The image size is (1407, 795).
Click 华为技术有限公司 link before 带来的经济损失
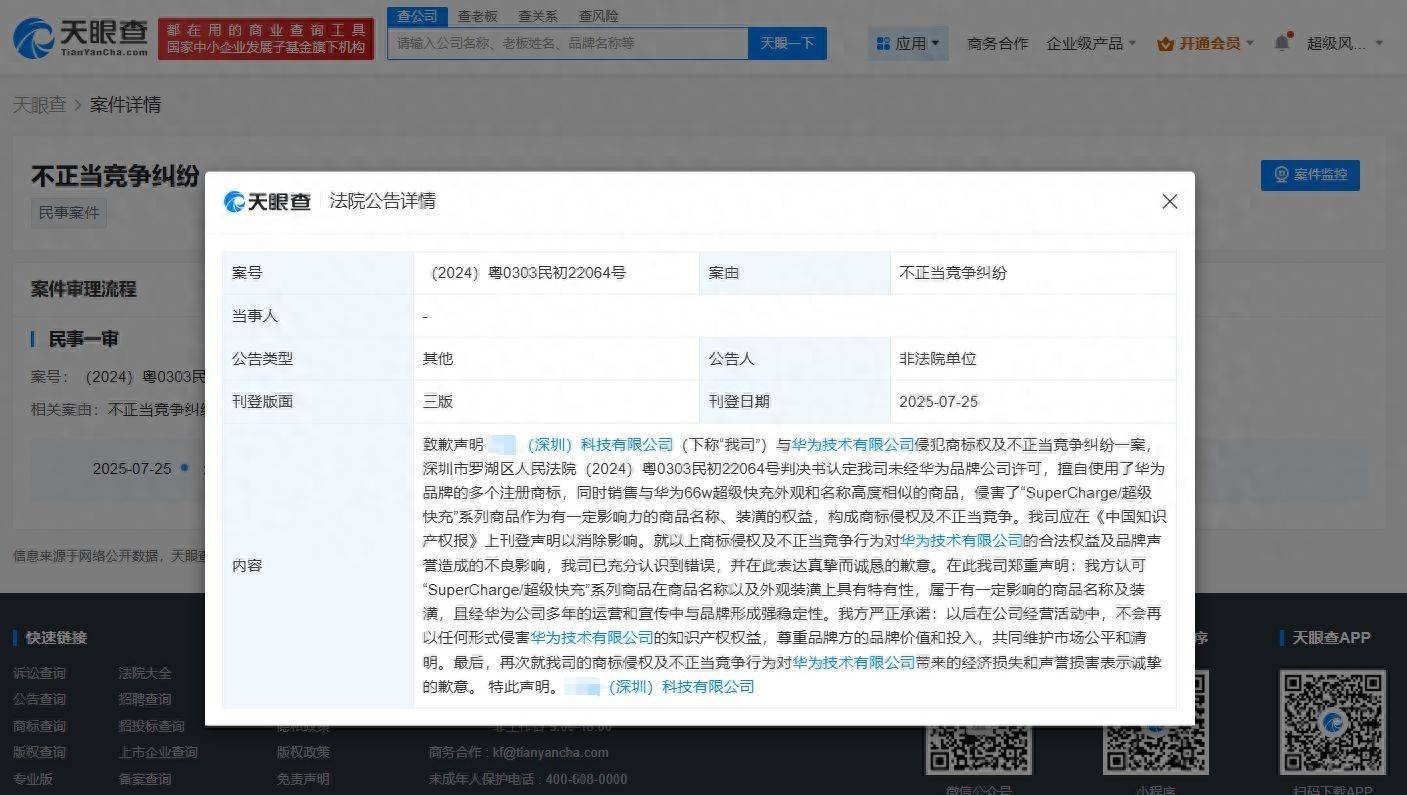(x=854, y=662)
